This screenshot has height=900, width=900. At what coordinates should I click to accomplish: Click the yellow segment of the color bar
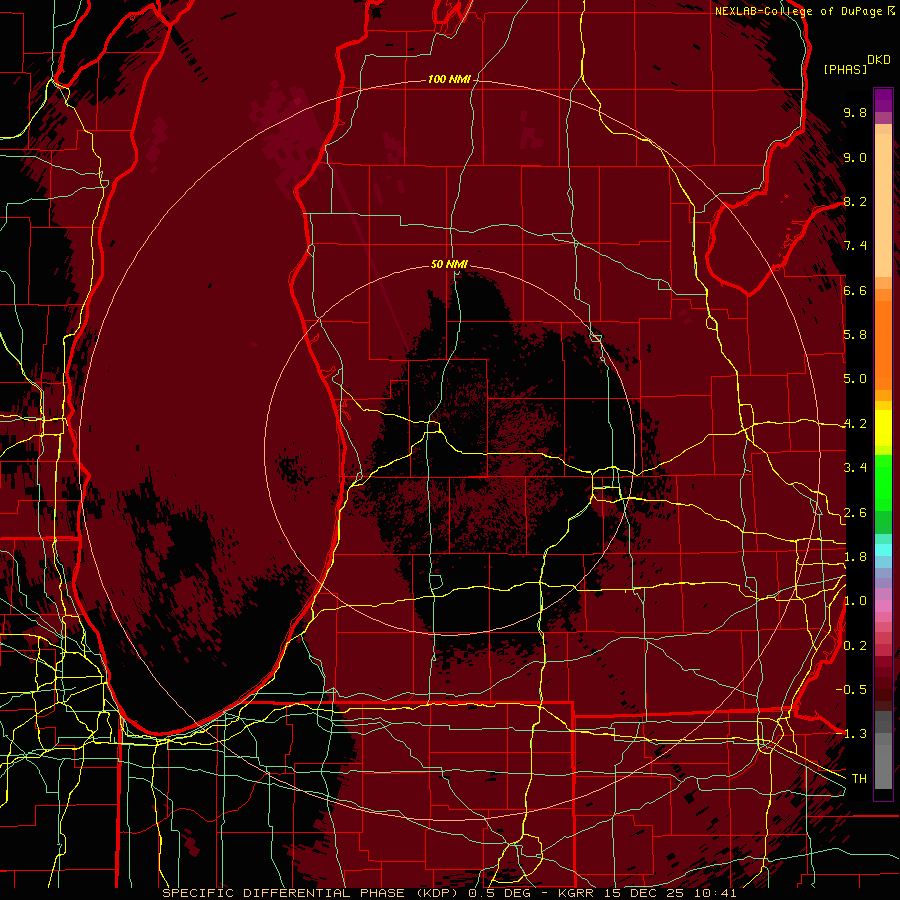[883, 428]
